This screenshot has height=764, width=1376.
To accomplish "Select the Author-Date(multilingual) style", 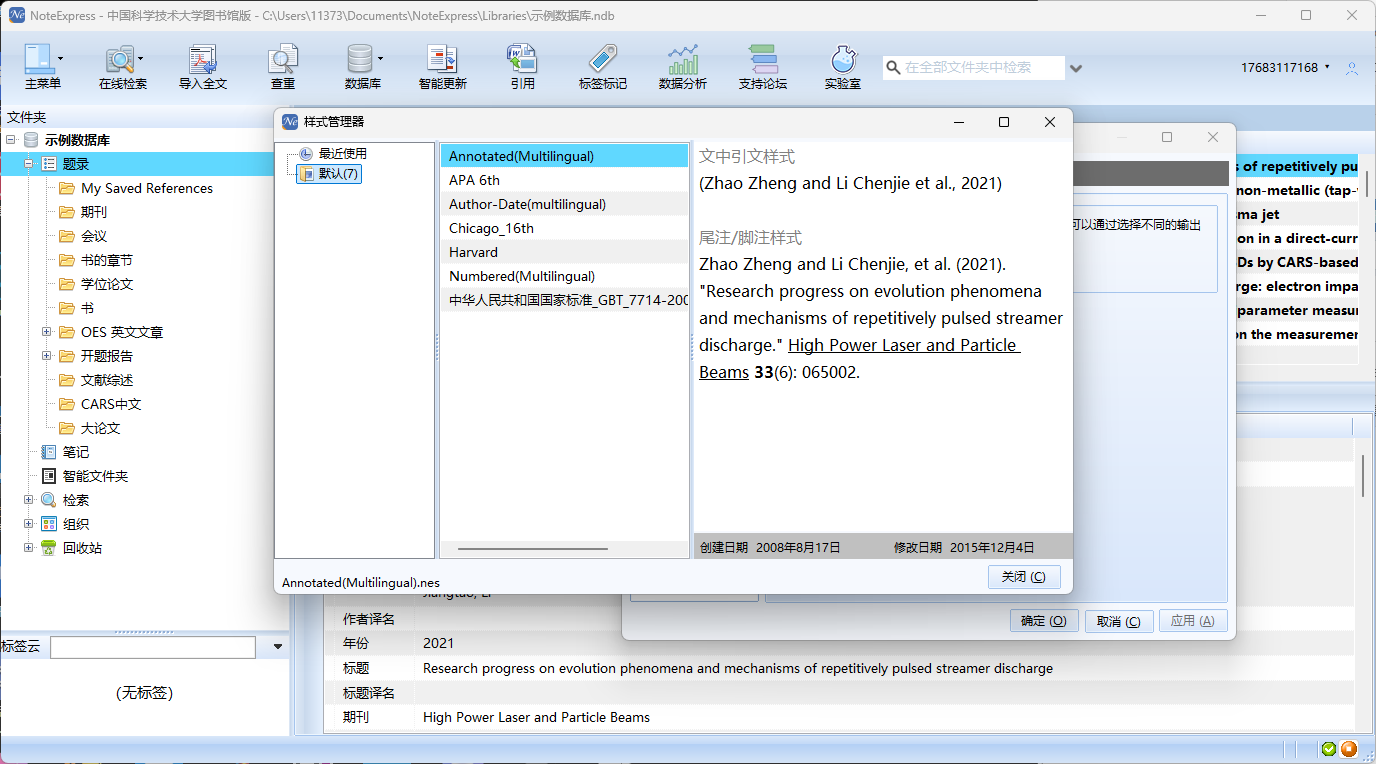I will 564,204.
